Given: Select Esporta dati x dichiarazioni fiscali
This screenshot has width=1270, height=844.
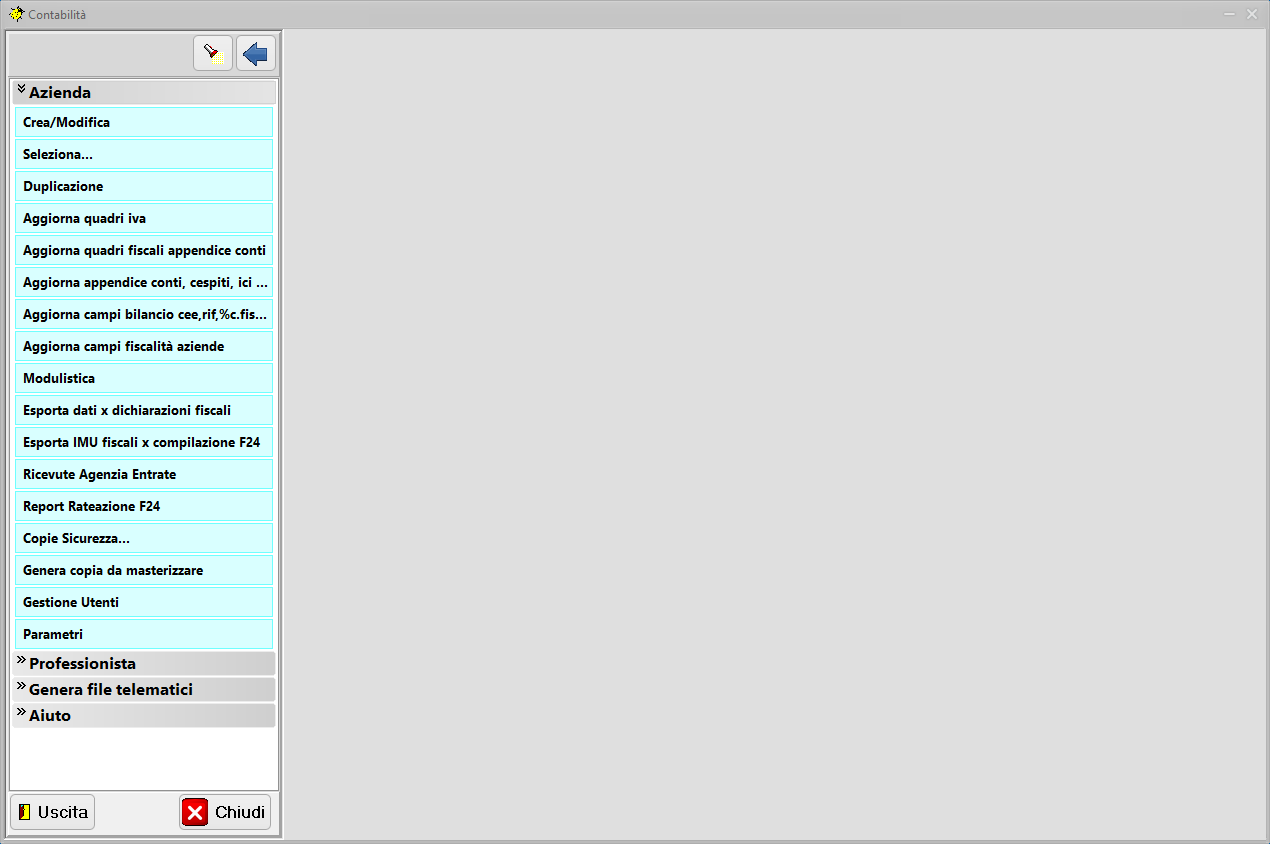Looking at the screenshot, I should click(x=144, y=410).
